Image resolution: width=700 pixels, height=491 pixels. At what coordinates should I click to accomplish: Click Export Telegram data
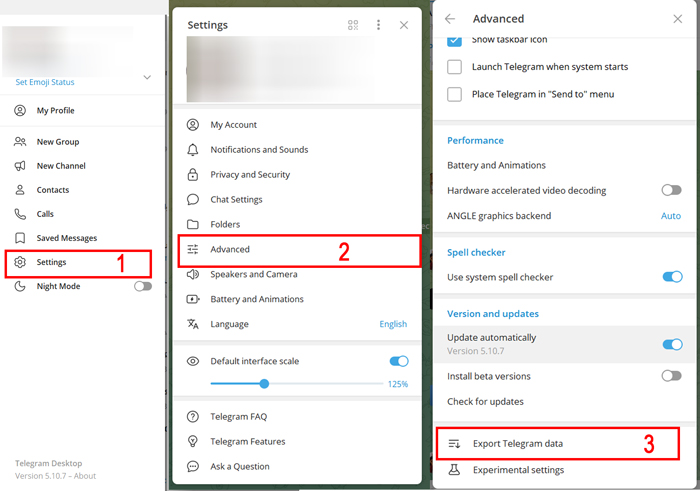click(x=557, y=444)
